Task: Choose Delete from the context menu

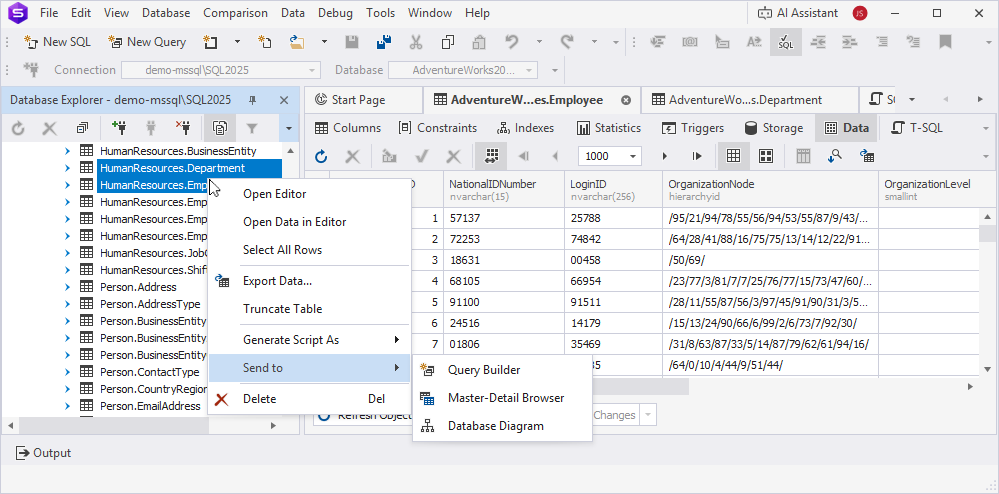Action: tap(309, 399)
